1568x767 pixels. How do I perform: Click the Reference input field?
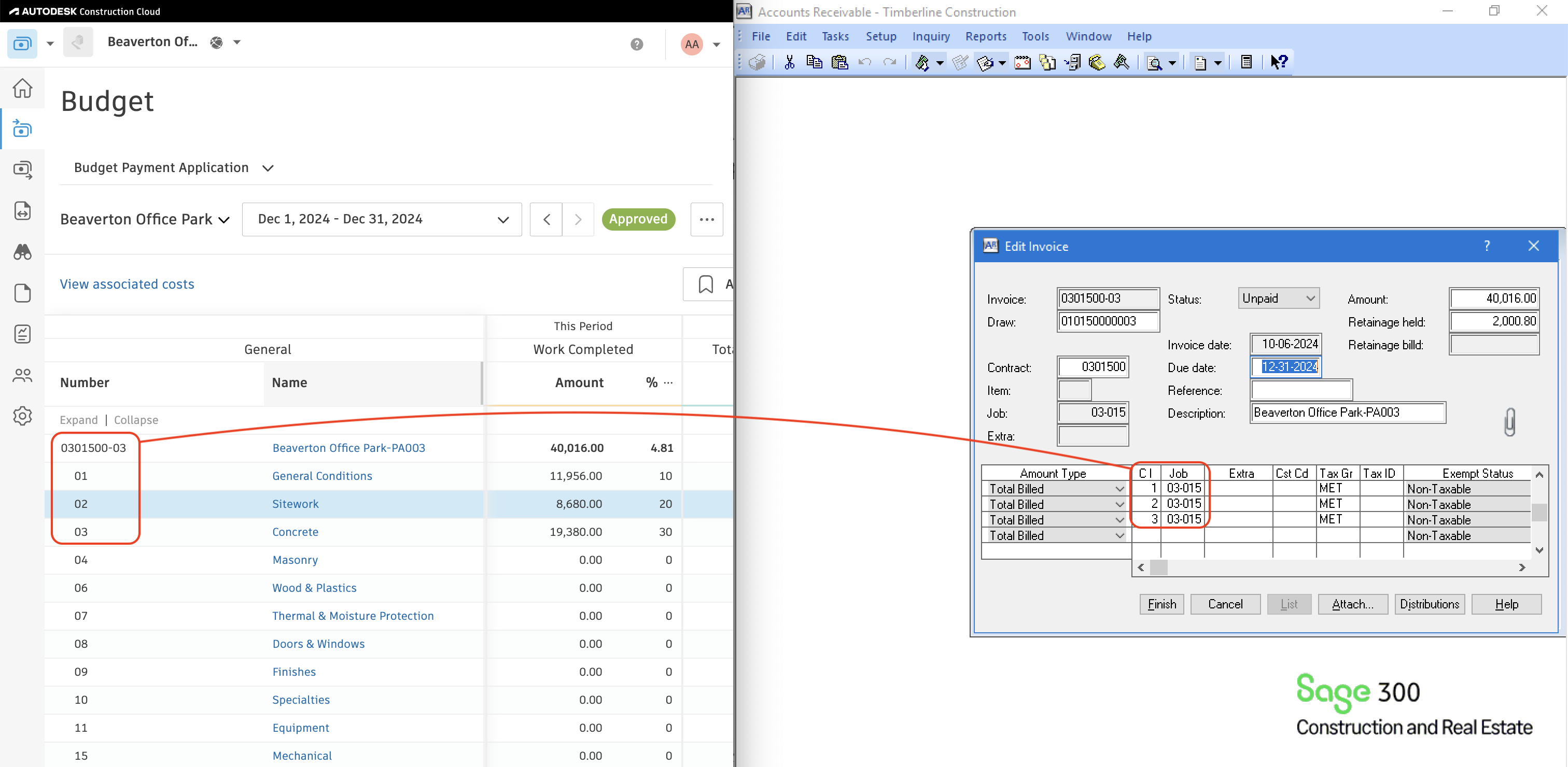click(1301, 390)
